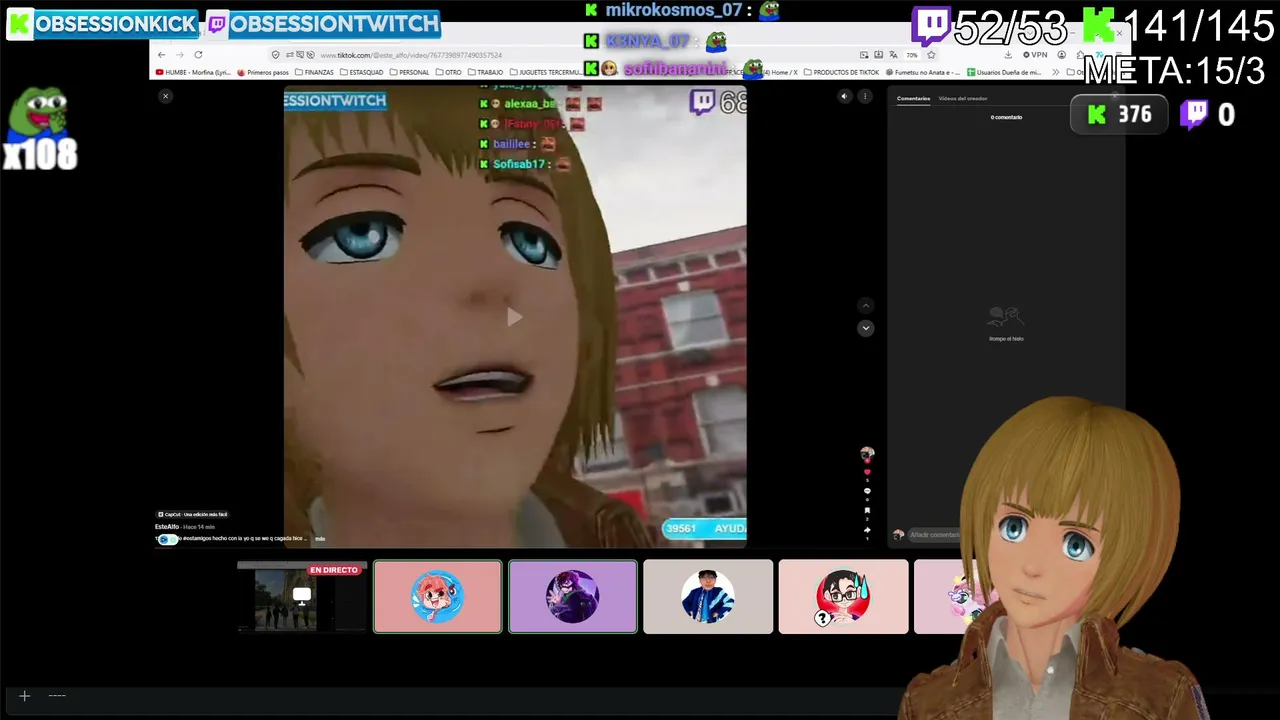This screenshot has width=1280, height=720.
Task: Like the video with the heart
Action: point(867,472)
